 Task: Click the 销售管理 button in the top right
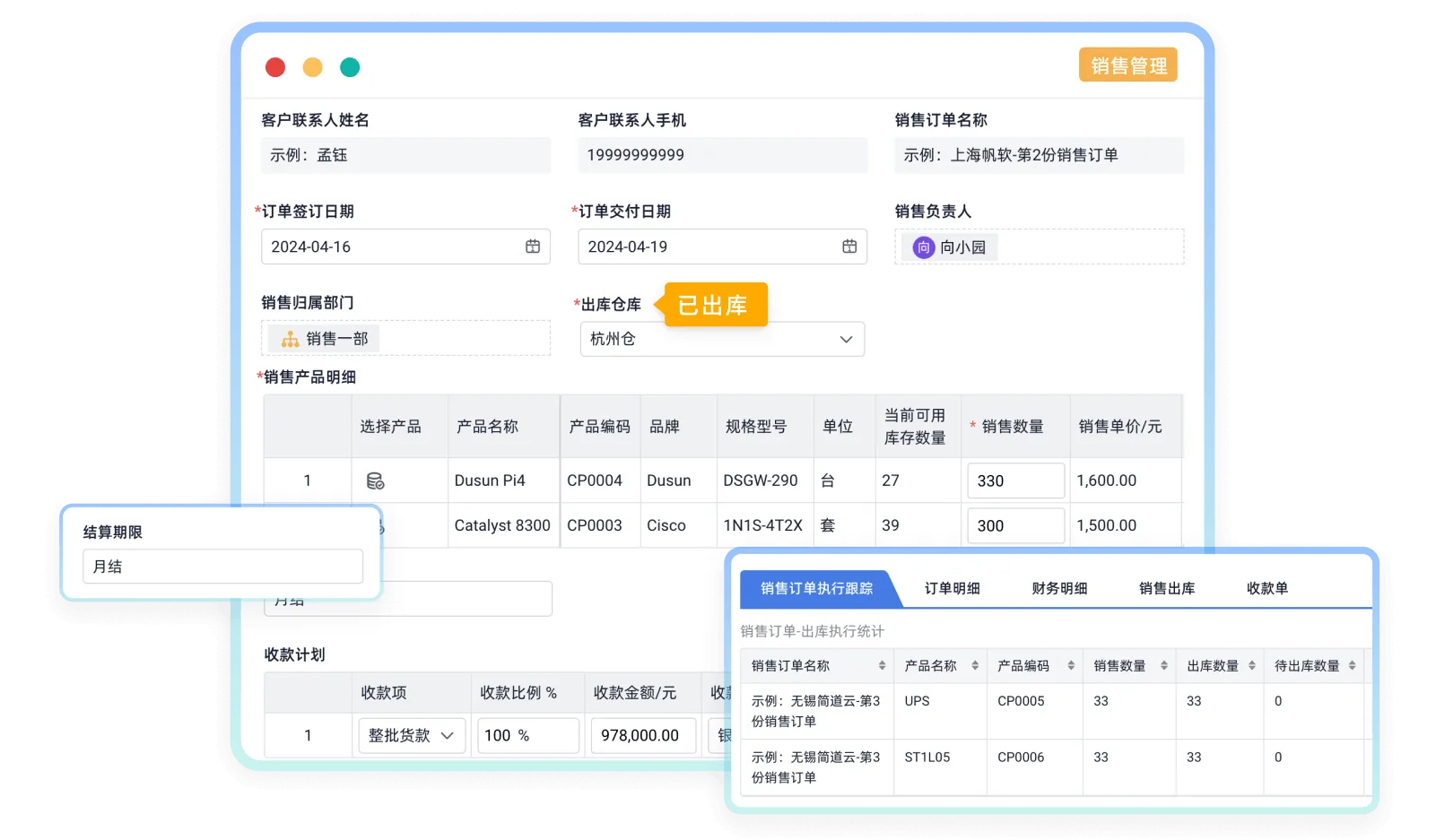click(x=1127, y=65)
